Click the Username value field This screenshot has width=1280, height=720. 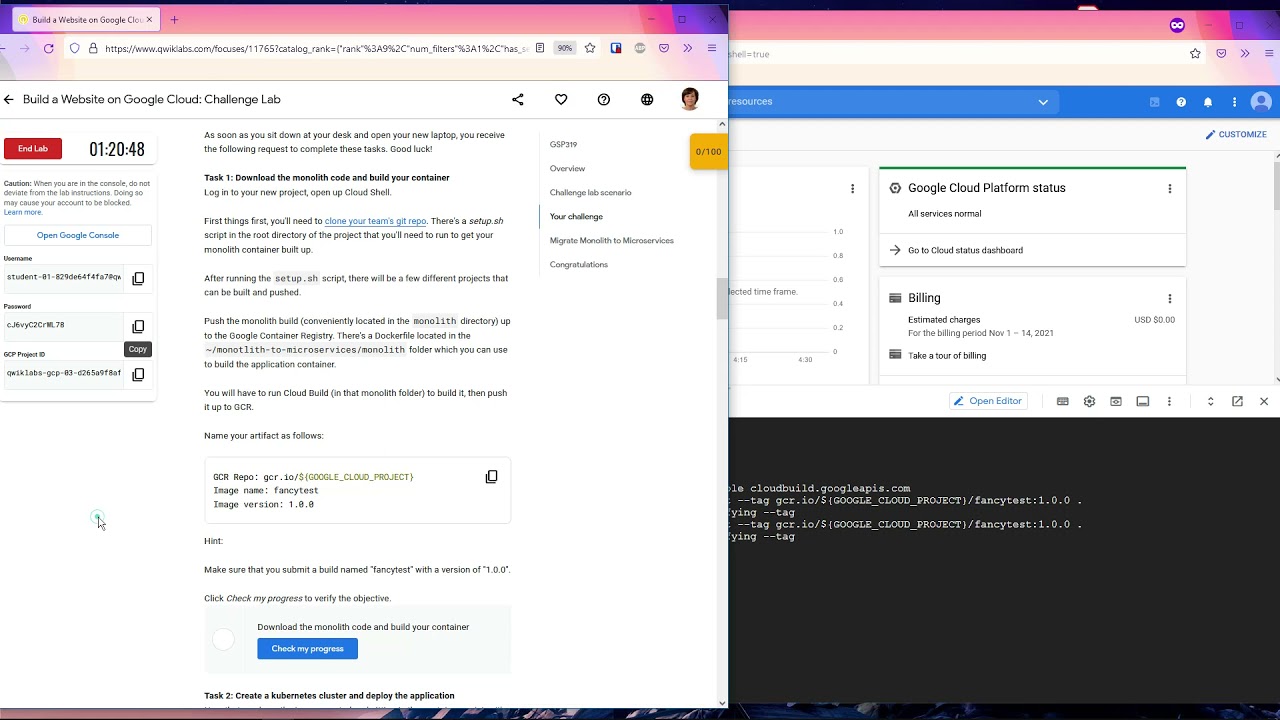[x=64, y=278]
